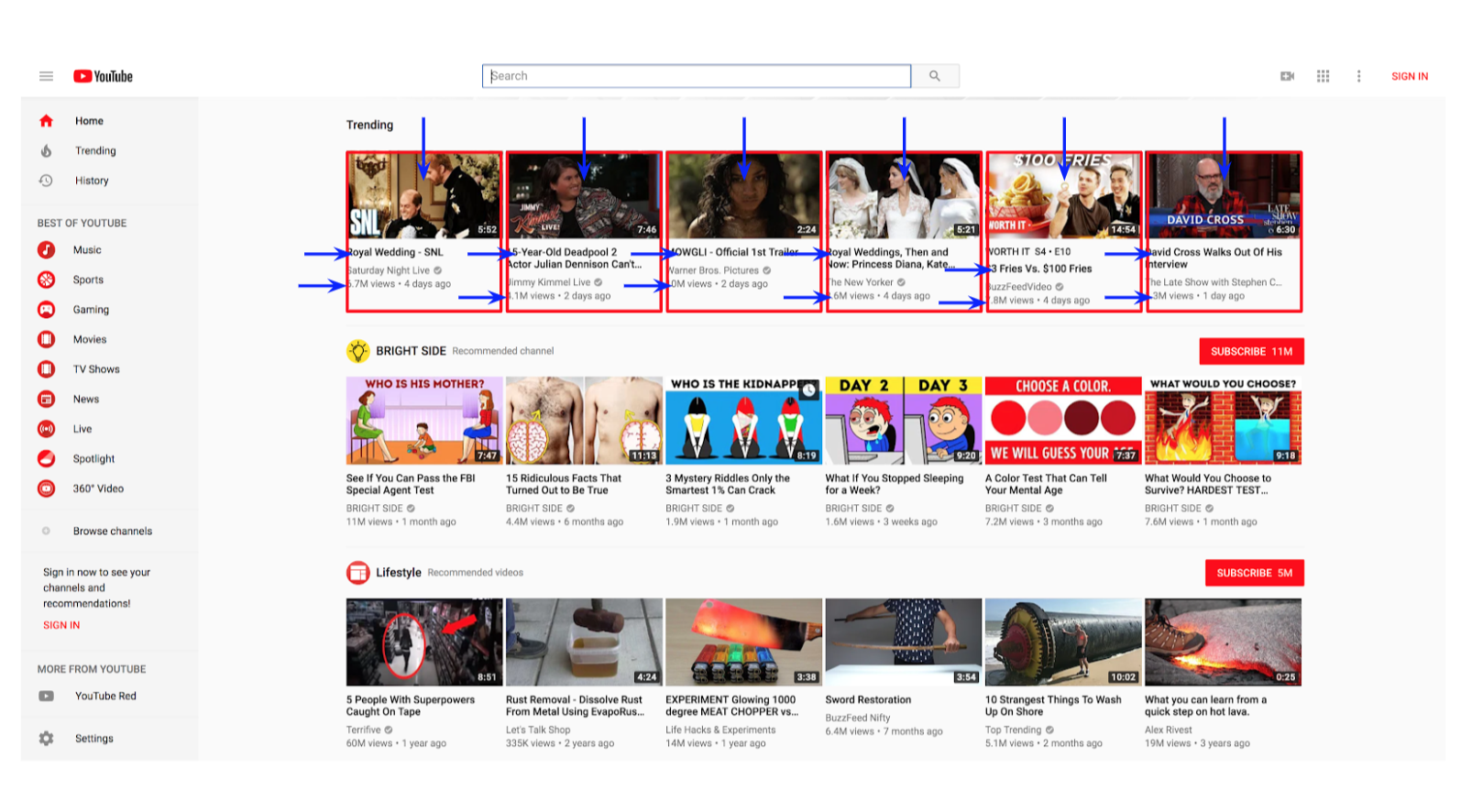Open BRIGHT SIDE channel title link
Viewport: 1461px width, 812px height.
[411, 351]
